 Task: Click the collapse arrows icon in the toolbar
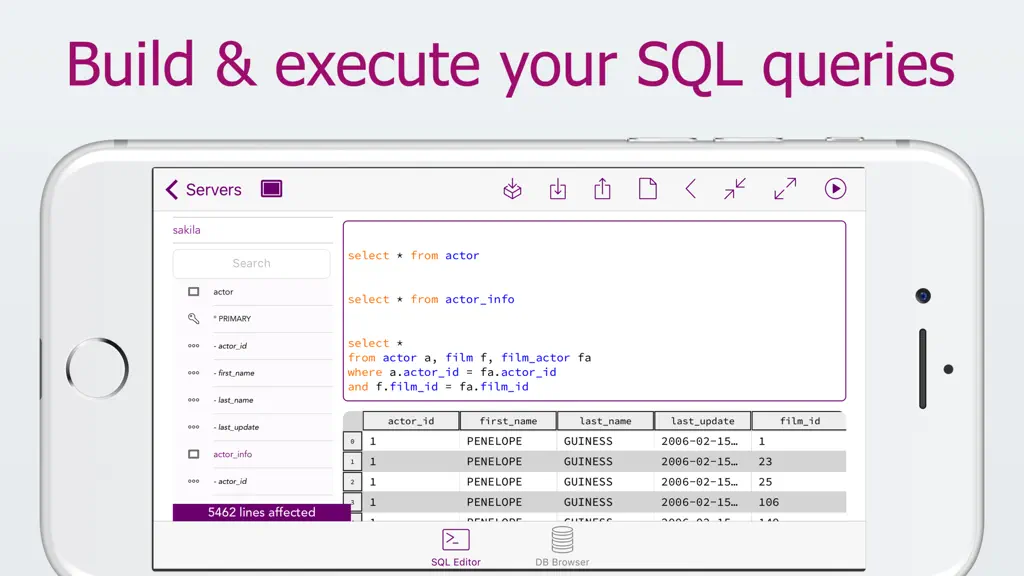(x=735, y=189)
